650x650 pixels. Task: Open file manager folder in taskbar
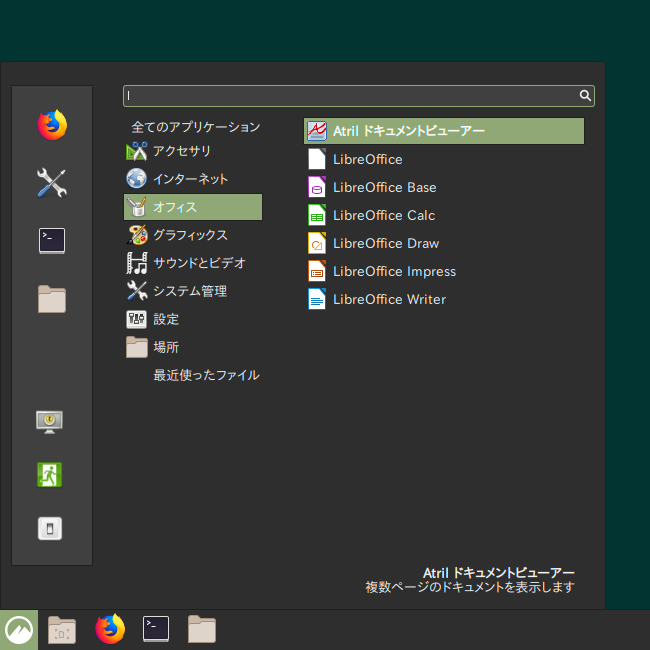tap(202, 629)
